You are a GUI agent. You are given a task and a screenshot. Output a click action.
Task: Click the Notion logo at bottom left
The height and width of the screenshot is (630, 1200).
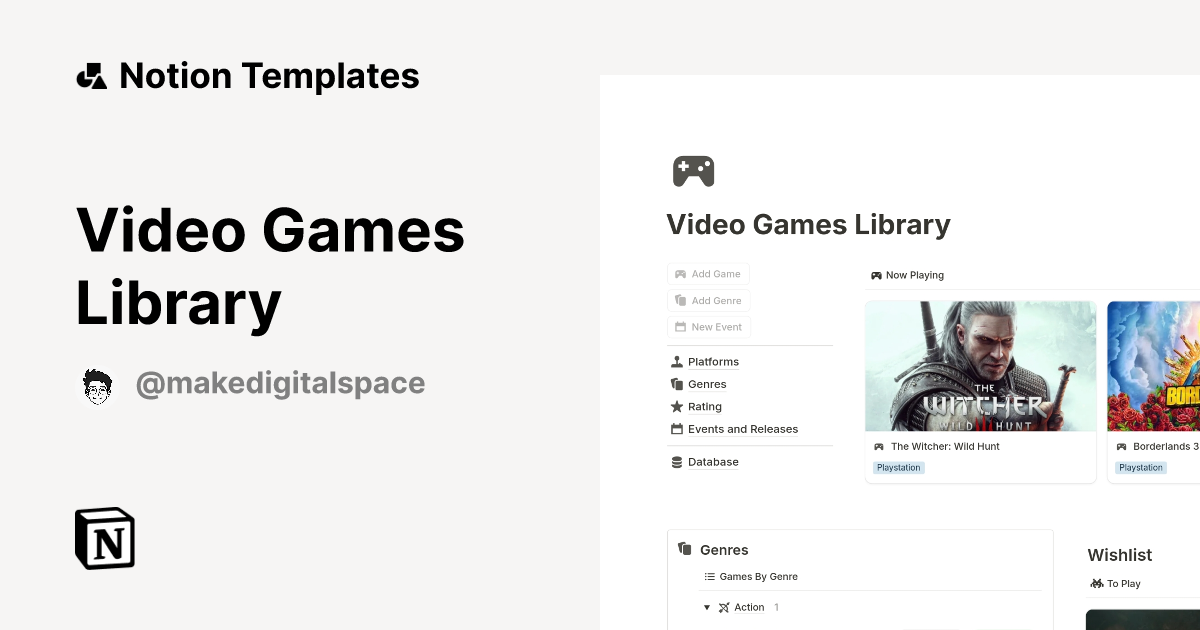point(103,538)
